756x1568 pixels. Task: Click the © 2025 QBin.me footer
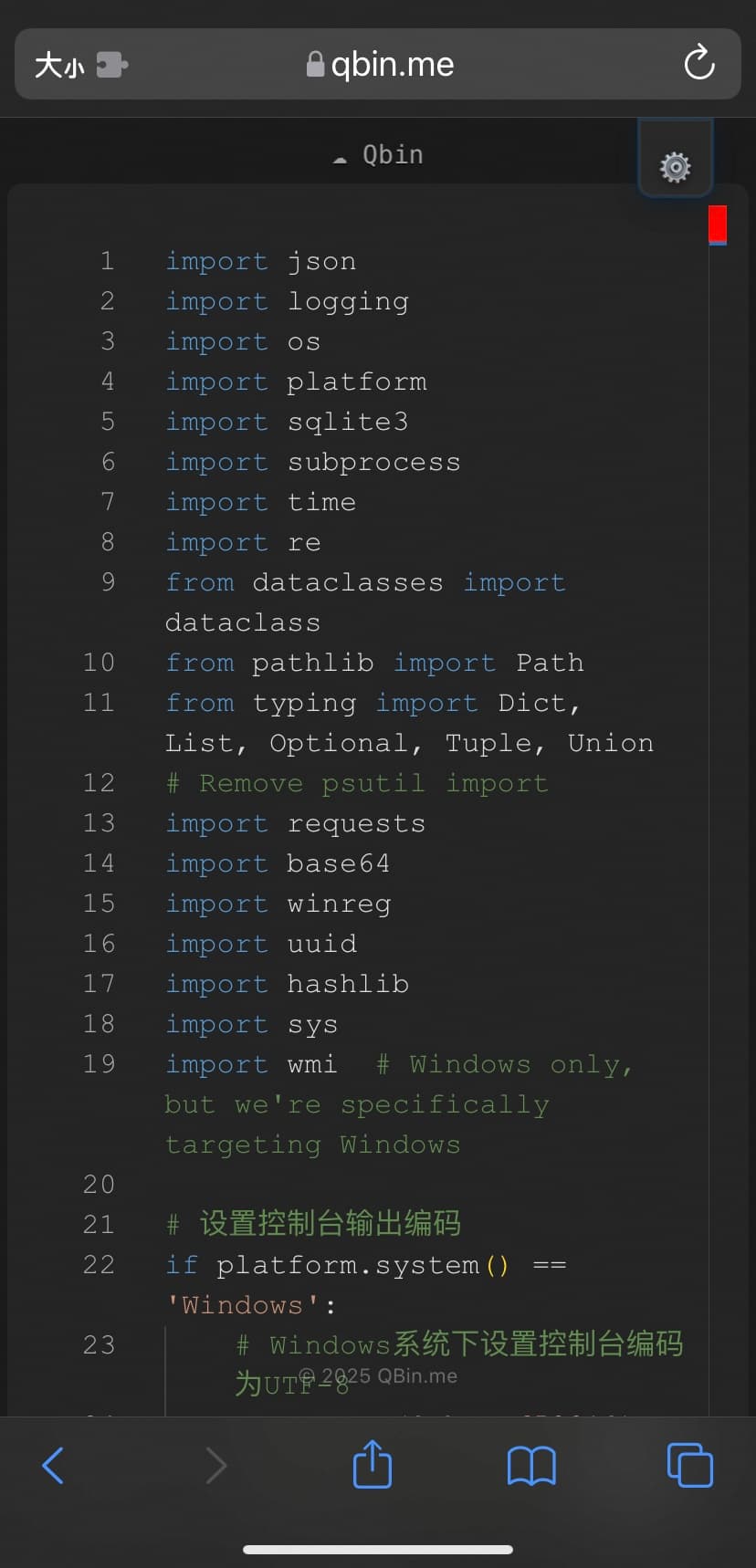pos(378,1375)
